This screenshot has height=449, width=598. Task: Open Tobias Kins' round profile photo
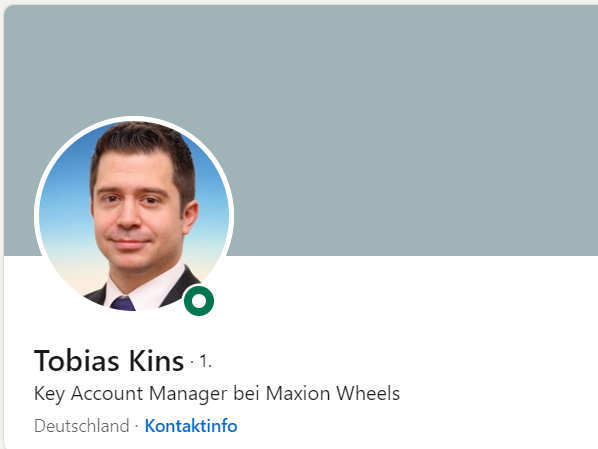134,216
